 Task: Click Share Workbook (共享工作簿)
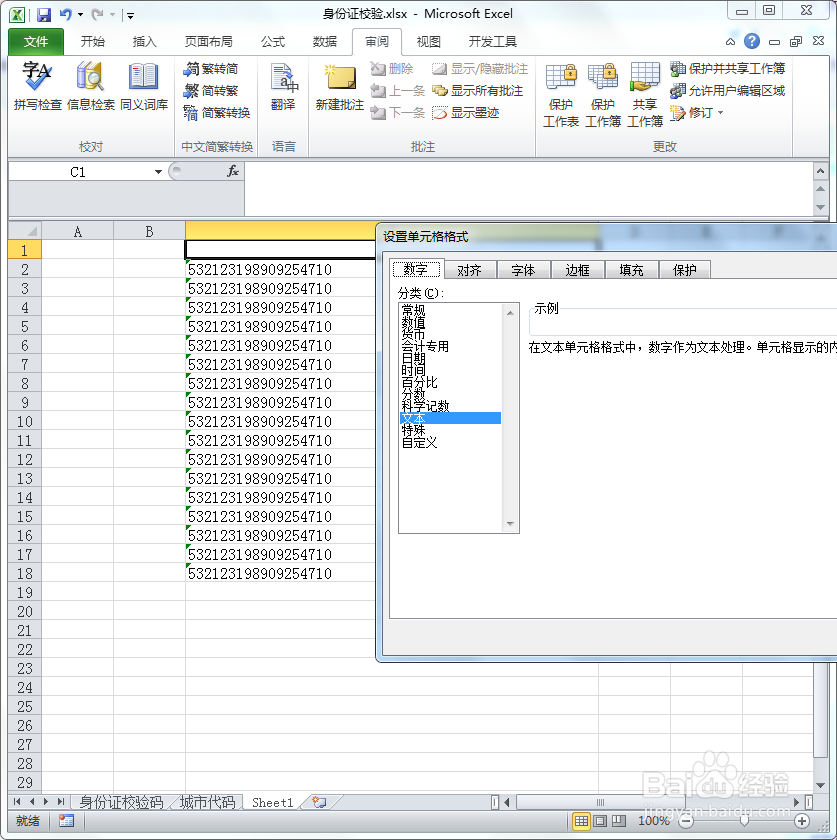[x=645, y=95]
